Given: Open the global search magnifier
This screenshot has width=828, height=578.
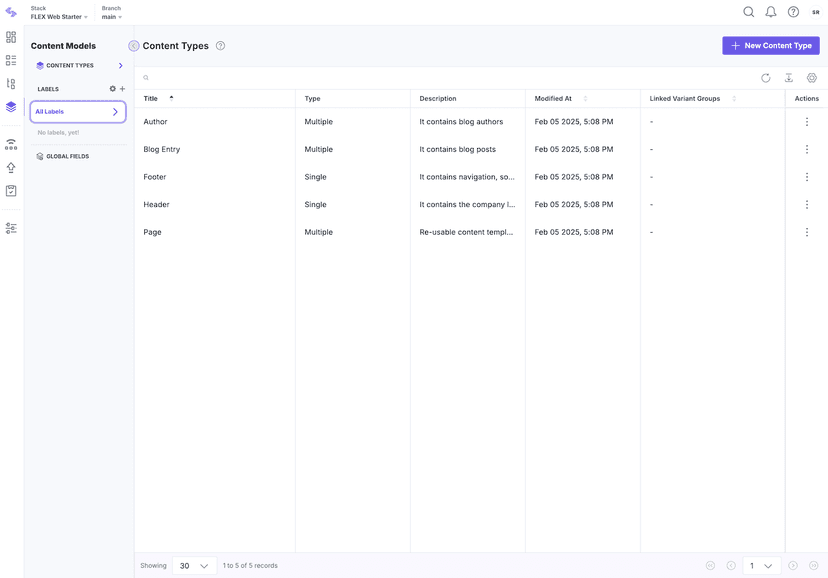Looking at the screenshot, I should 747,10.
